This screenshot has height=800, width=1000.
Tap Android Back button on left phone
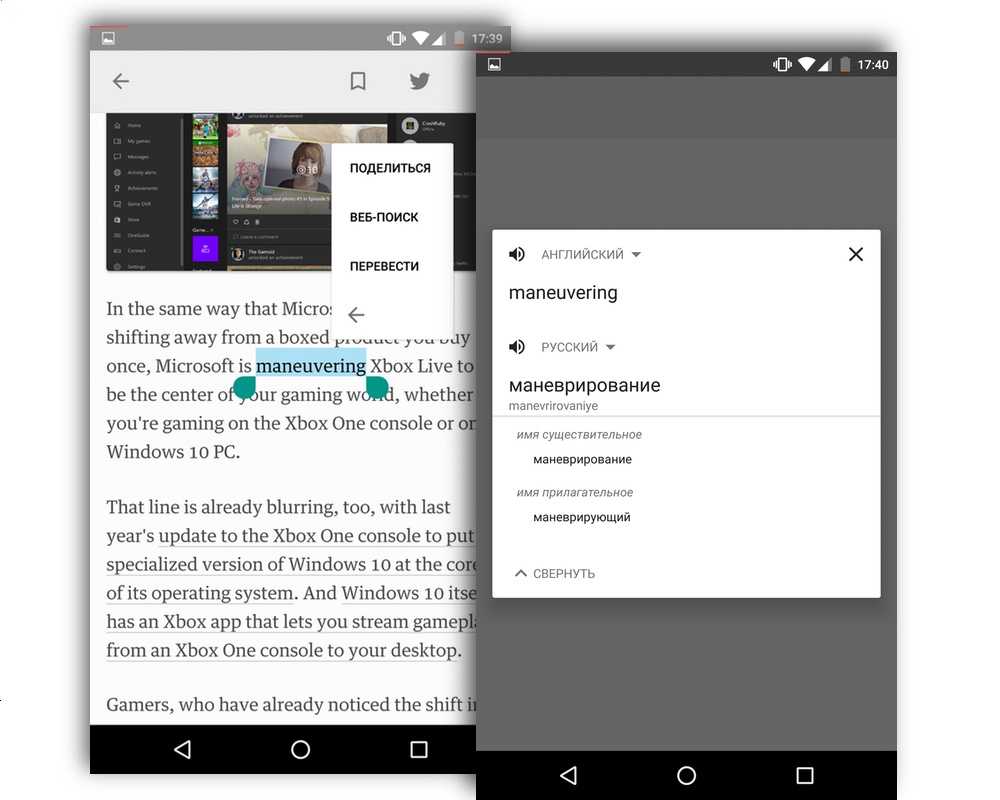[x=182, y=749]
